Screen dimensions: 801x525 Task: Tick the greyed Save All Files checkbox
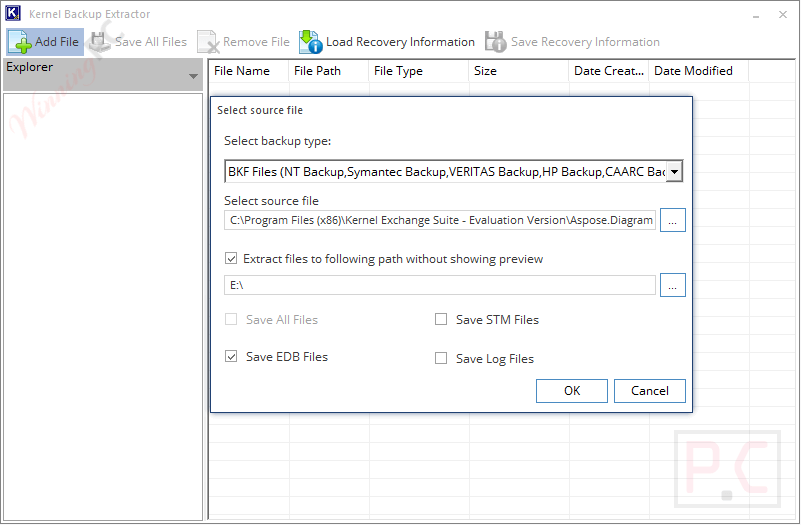click(x=231, y=319)
